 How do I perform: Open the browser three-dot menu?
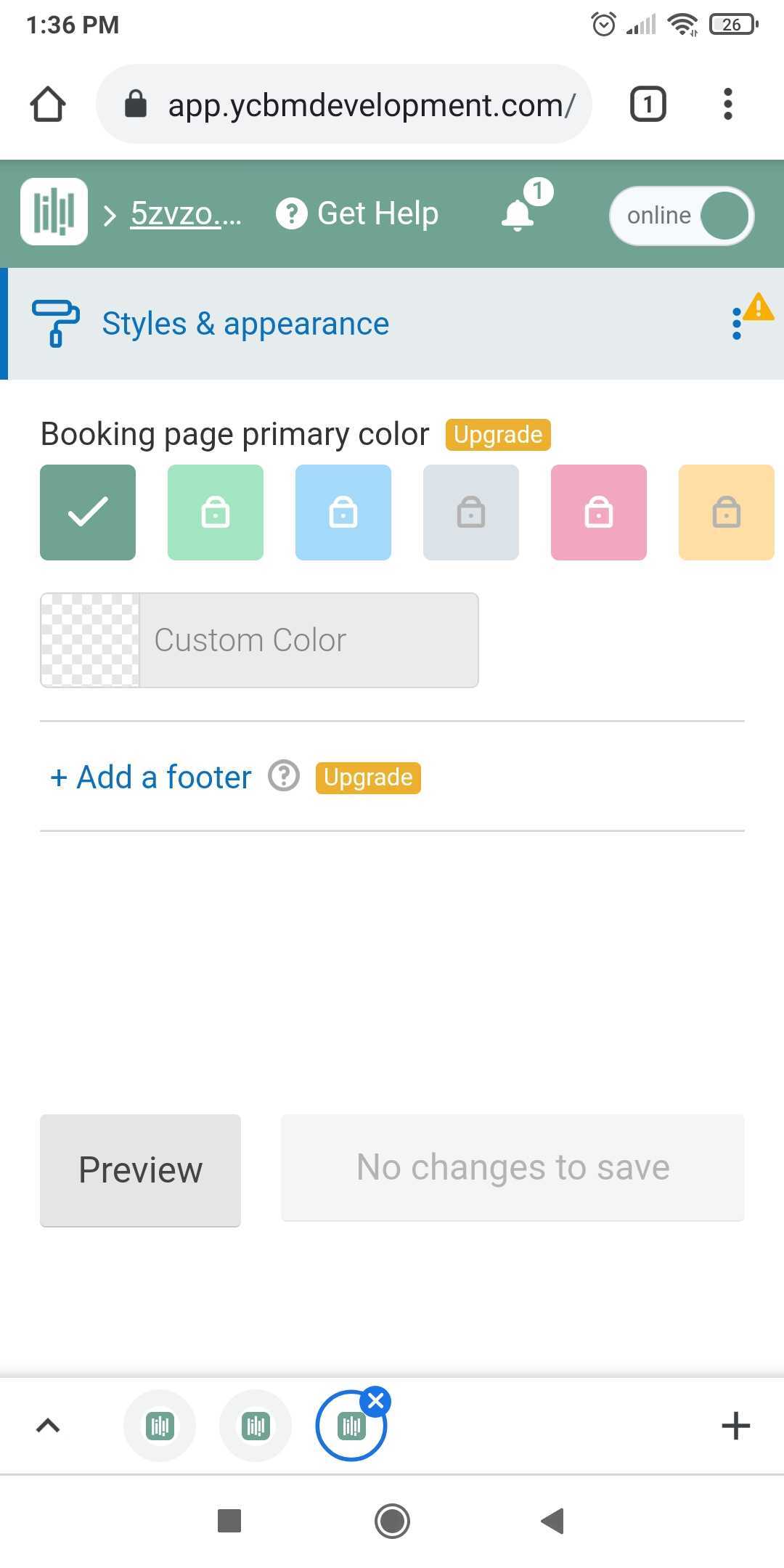[727, 104]
